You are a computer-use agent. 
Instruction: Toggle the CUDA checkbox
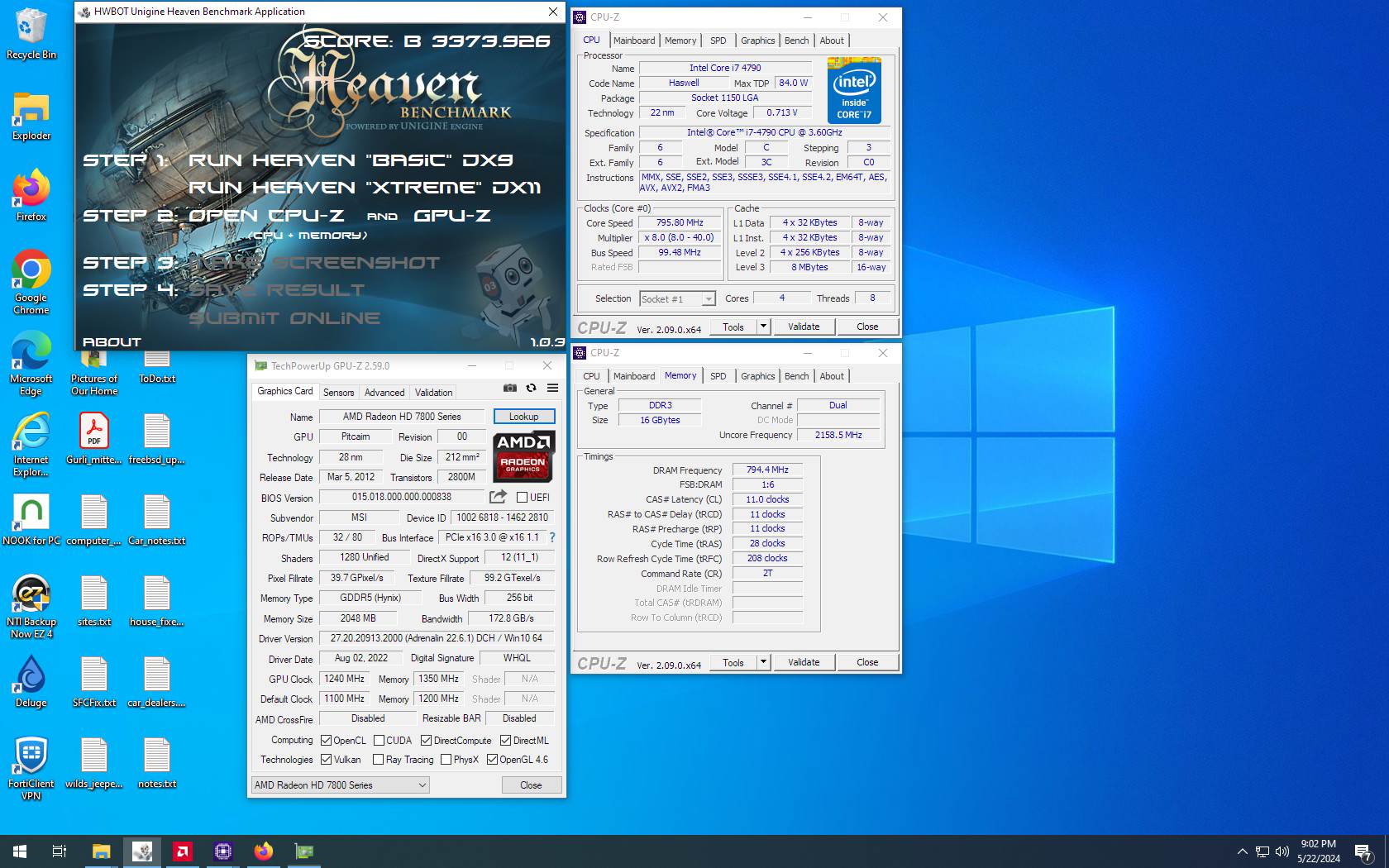tap(379, 740)
